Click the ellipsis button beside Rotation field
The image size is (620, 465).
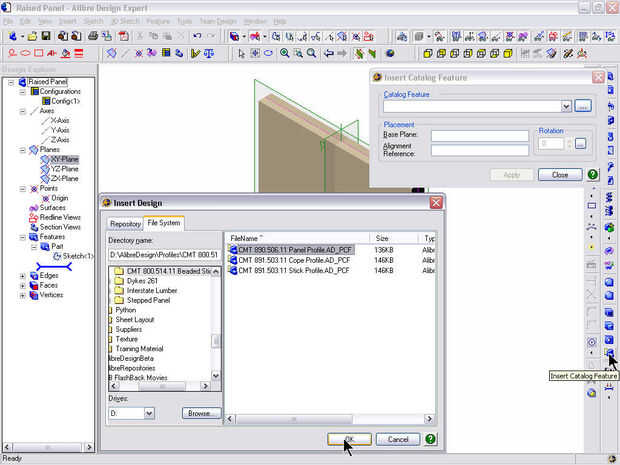tap(580, 144)
